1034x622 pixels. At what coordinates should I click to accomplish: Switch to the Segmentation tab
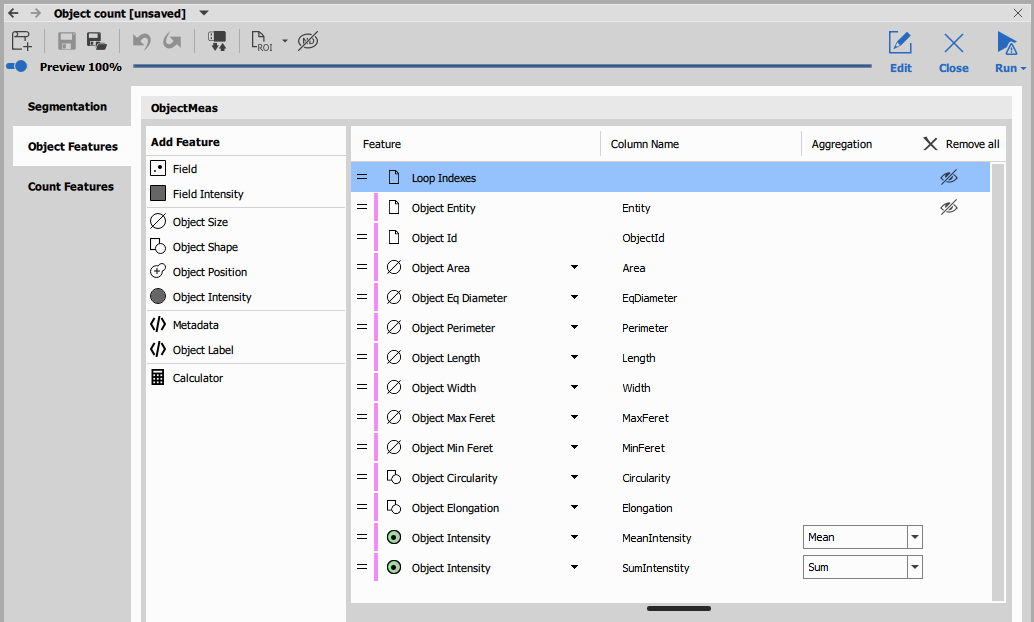(x=67, y=107)
